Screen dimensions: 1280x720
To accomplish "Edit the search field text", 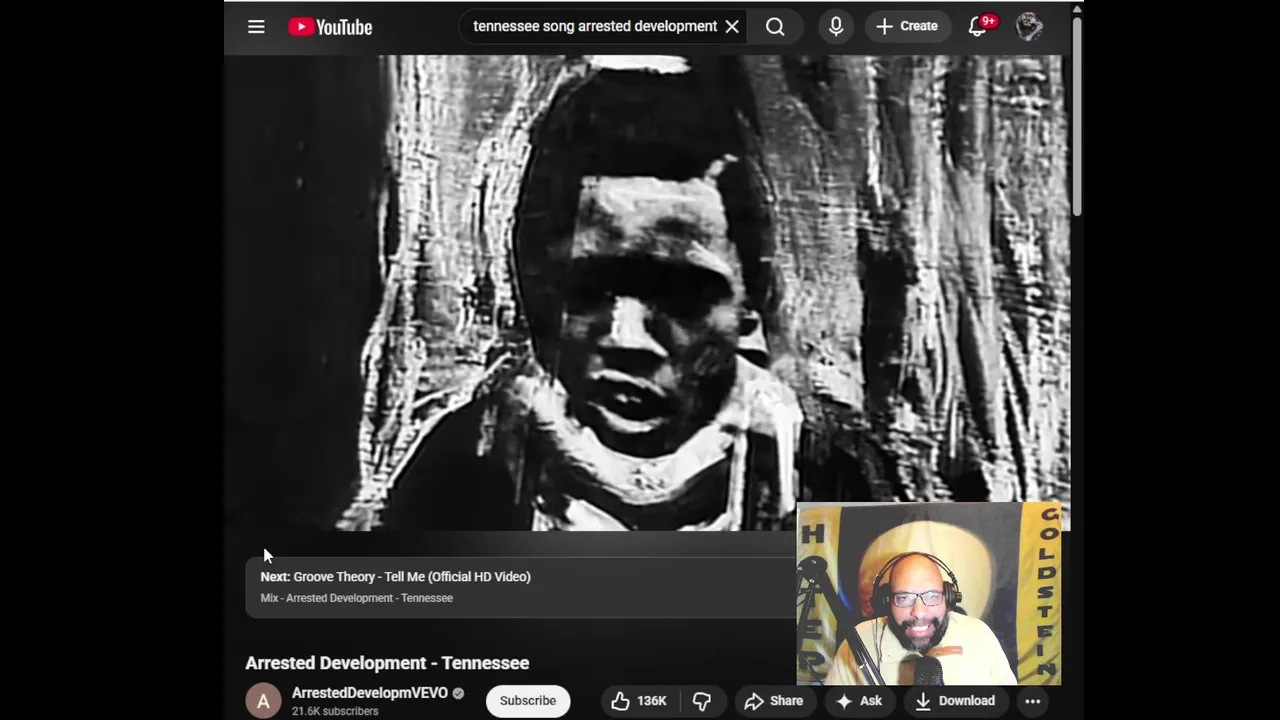I will tap(594, 26).
